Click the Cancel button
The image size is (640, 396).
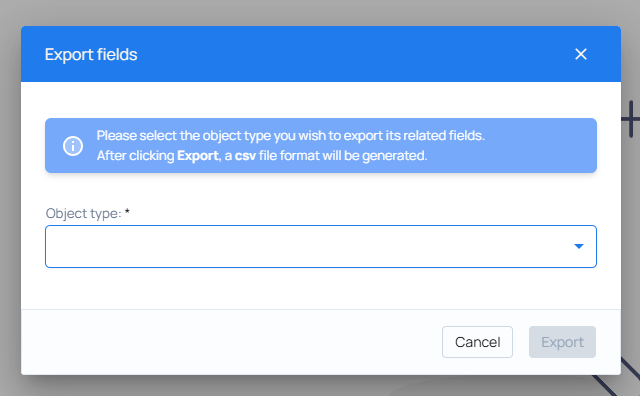click(x=477, y=342)
